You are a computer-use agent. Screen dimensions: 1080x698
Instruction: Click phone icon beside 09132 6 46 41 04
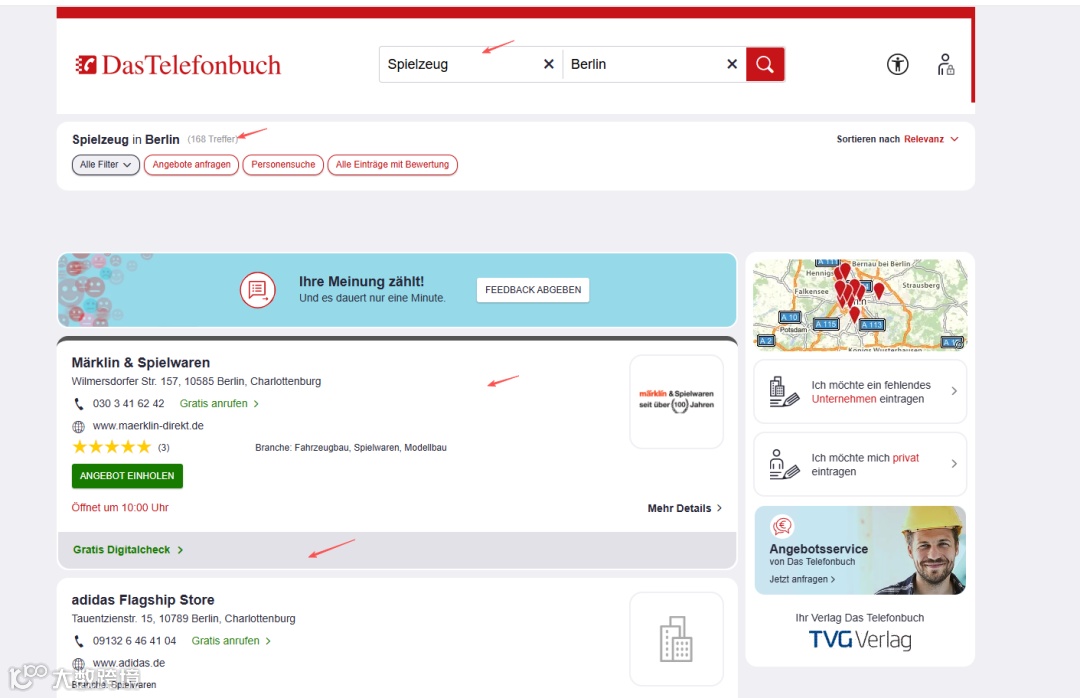(79, 641)
